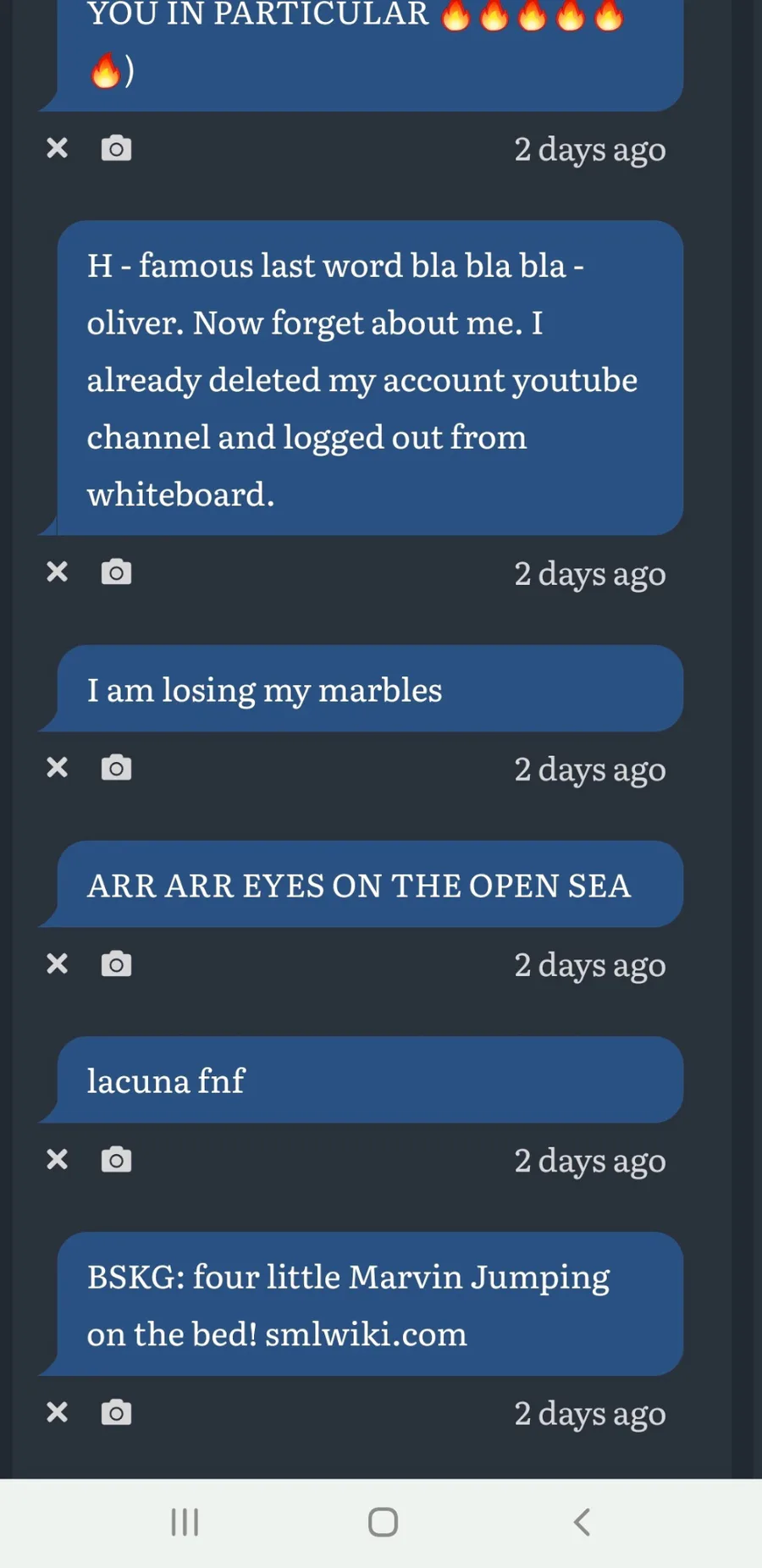Delete the 'BSKG: four little Marvin' message
This screenshot has height=1568, width=762.
tap(57, 1412)
